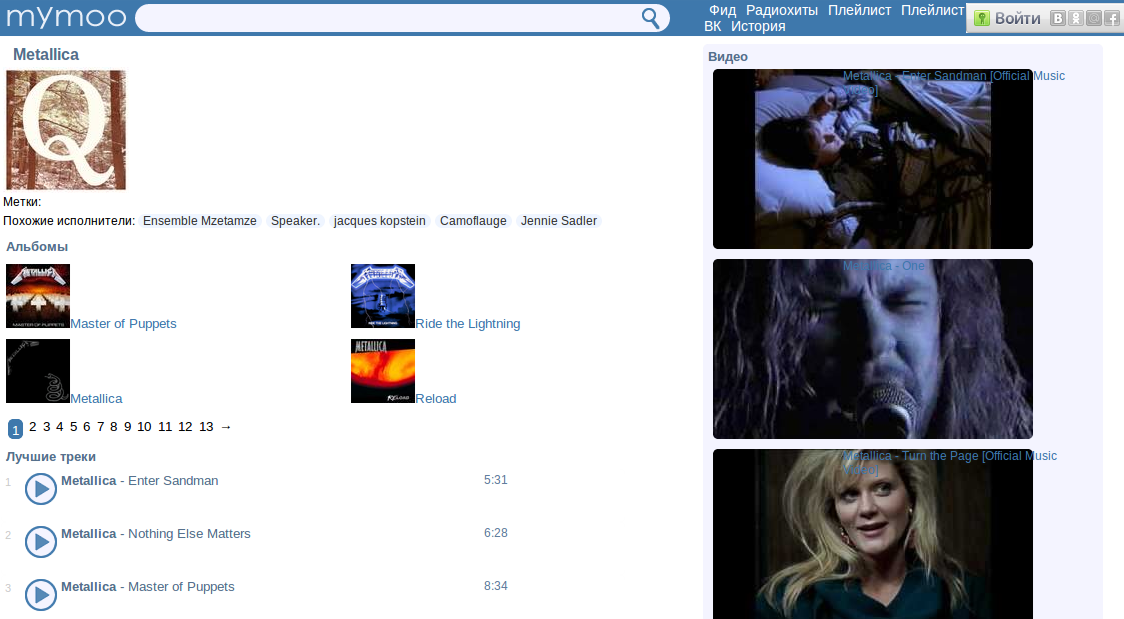The image size is (1124, 619).
Task: Log in with Facebook icon
Action: click(x=1112, y=19)
